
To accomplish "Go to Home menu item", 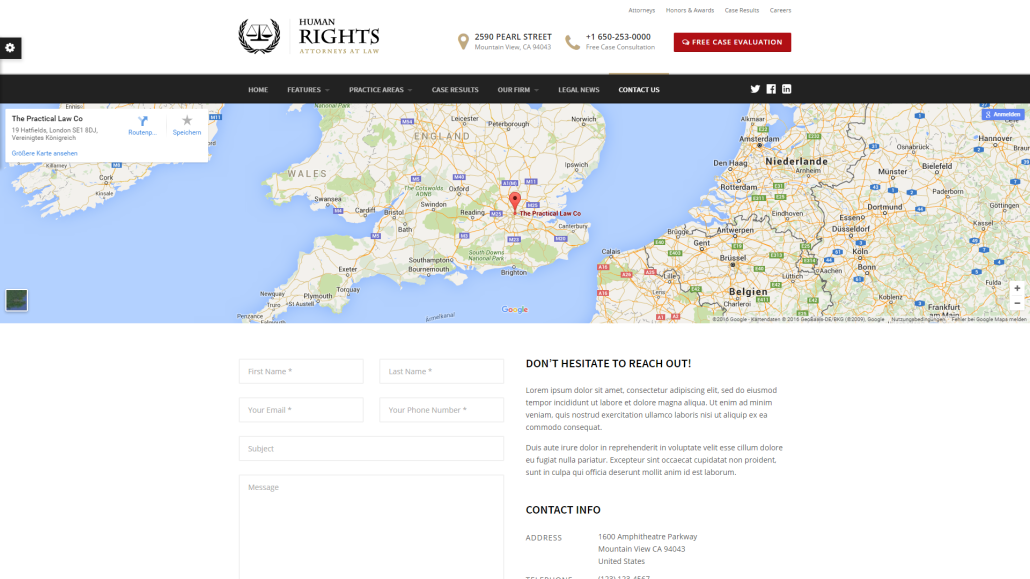I will tap(258, 90).
